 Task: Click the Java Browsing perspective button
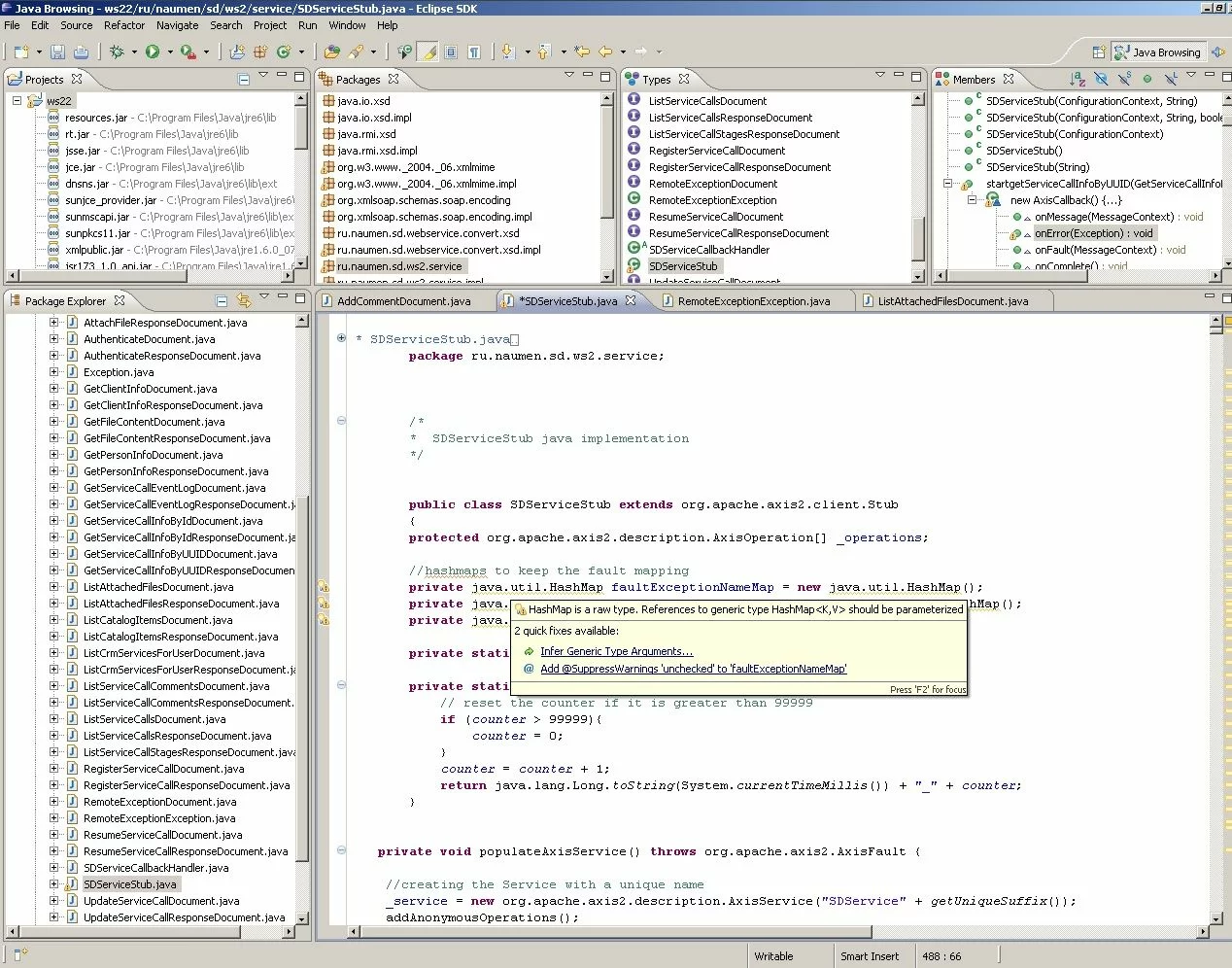(x=1158, y=52)
